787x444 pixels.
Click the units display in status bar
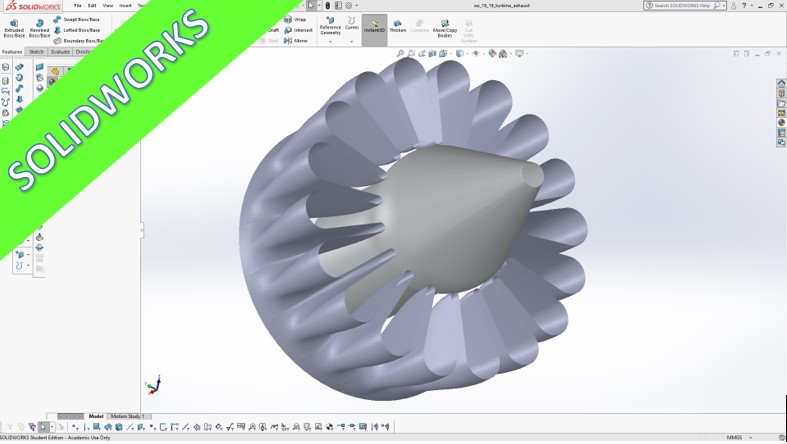point(734,438)
